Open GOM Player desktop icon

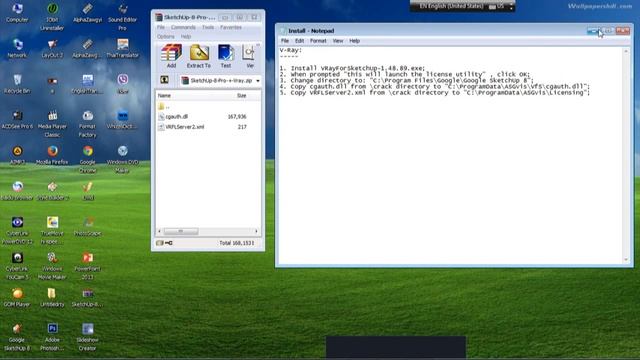[x=17, y=297]
